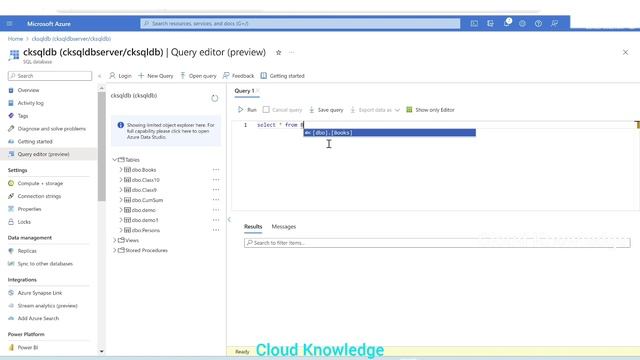Screen dimensions: 640x360
Task: Open the cksqldb breadcrumb link
Action: click(x=71, y=39)
